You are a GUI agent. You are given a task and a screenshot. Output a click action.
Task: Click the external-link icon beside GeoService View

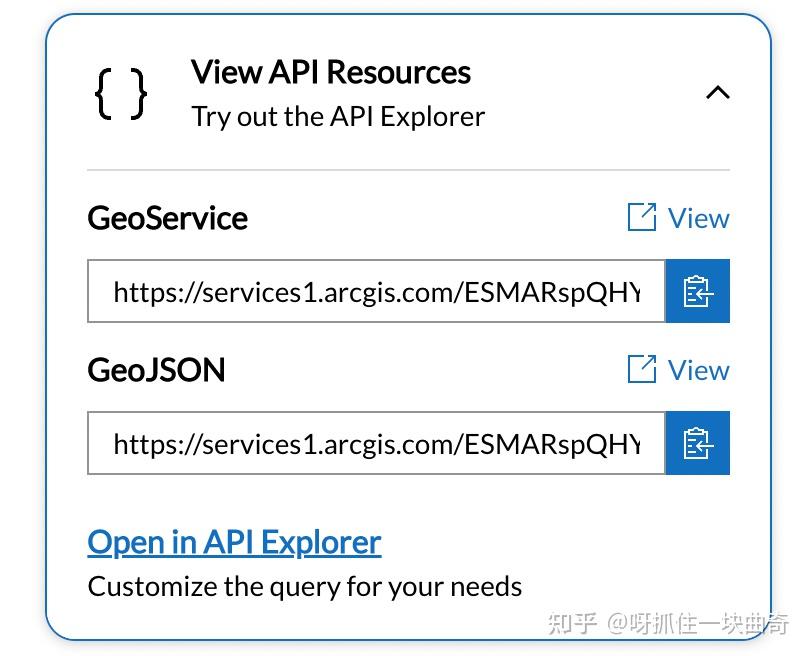pyautogui.click(x=641, y=217)
